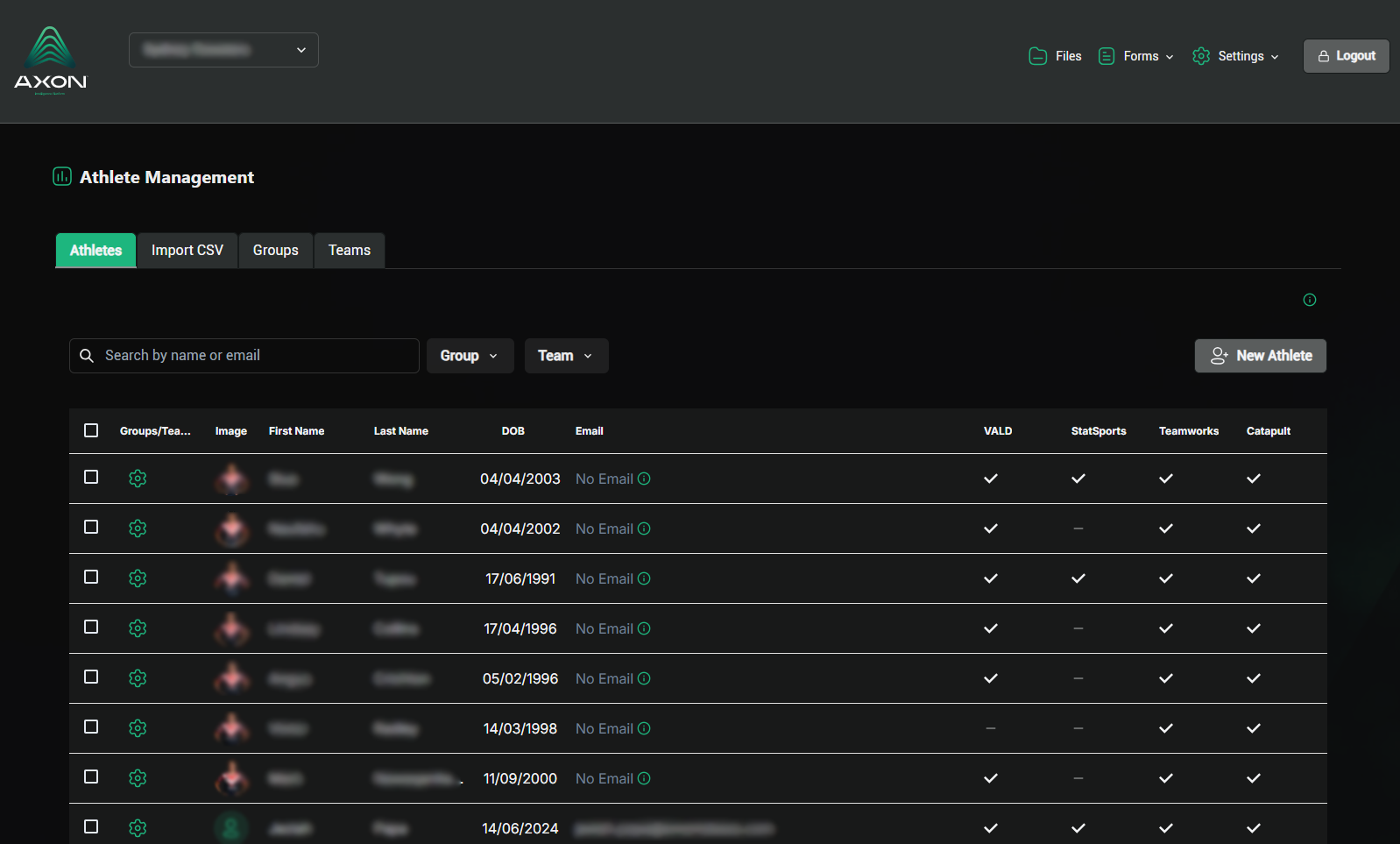
Task: Select checkbox for athlete born 17/04/1996
Action: 91,627
